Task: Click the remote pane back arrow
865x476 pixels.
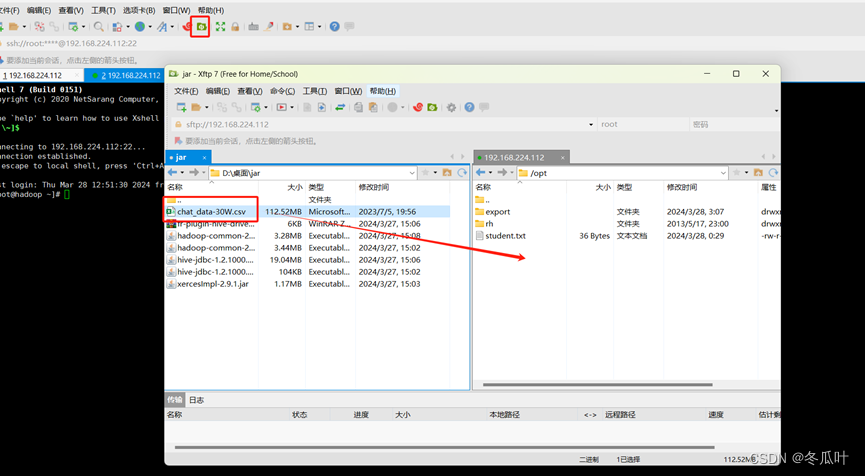Action: click(x=480, y=173)
